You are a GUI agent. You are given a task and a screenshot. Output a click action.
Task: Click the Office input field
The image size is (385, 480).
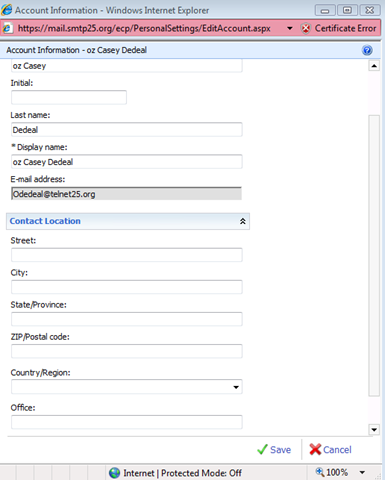click(x=127, y=422)
